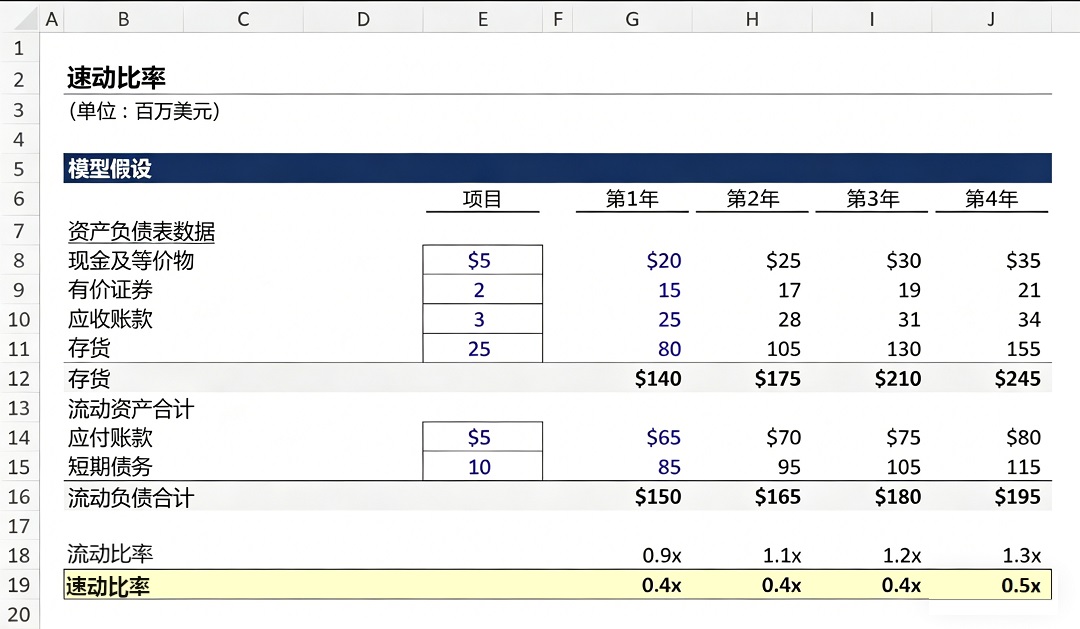This screenshot has width=1080, height=629.
Task: Click the 模型假设 header band
Action: coord(557,168)
